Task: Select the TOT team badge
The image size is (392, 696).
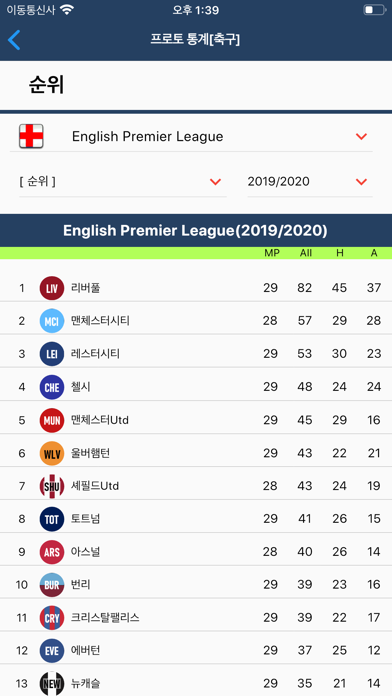Action: click(x=51, y=519)
